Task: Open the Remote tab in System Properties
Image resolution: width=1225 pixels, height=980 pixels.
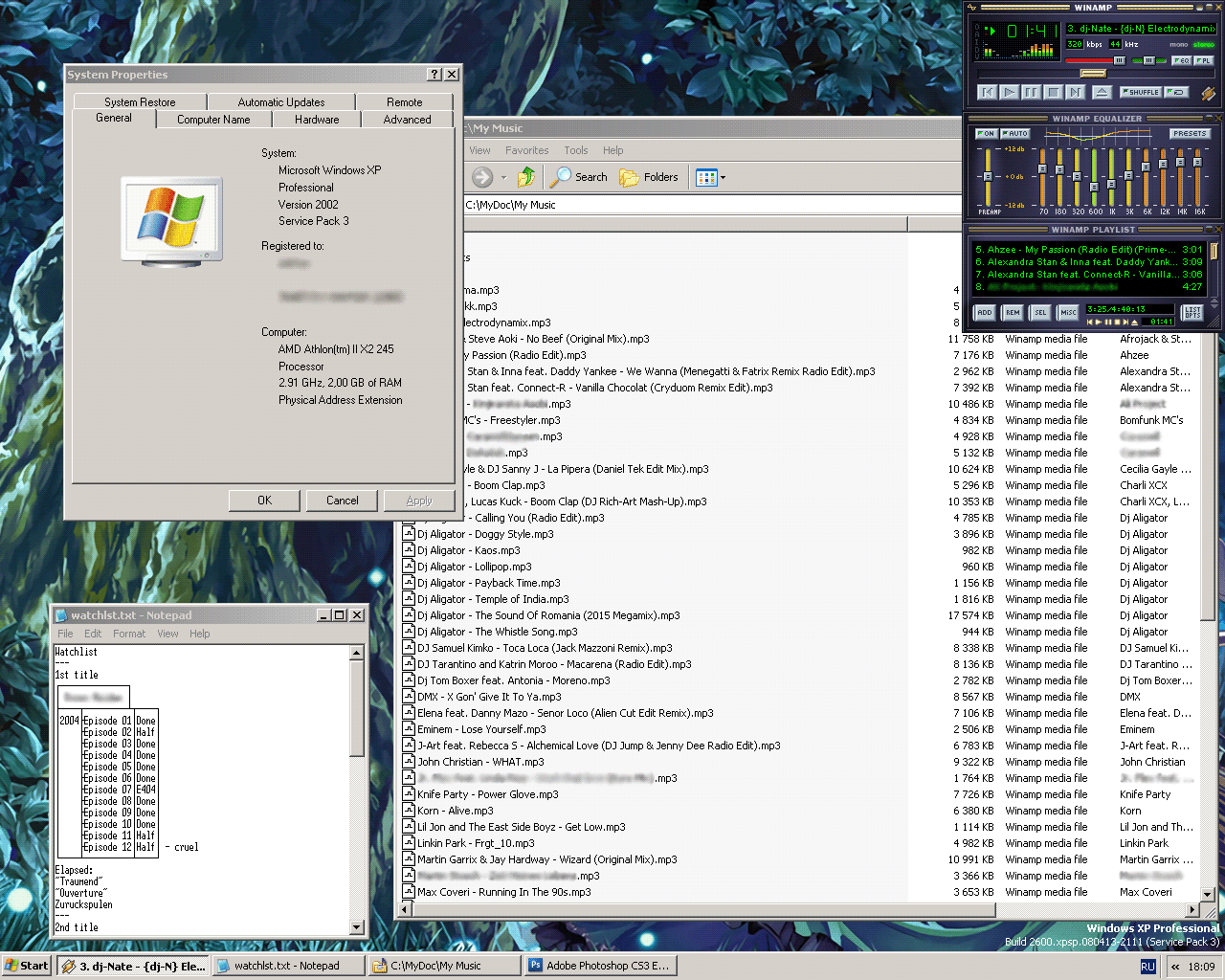Action: point(405,101)
